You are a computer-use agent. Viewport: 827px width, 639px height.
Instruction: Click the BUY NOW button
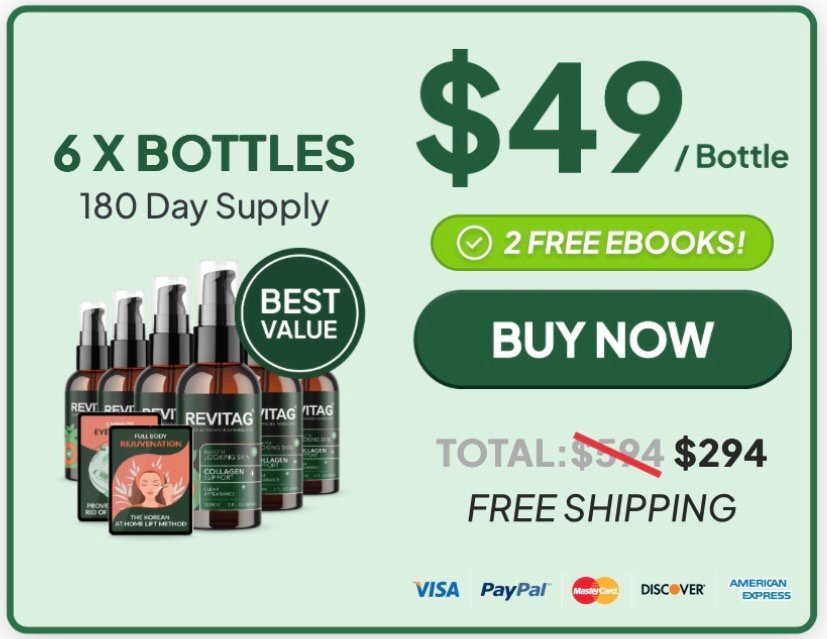pos(602,338)
